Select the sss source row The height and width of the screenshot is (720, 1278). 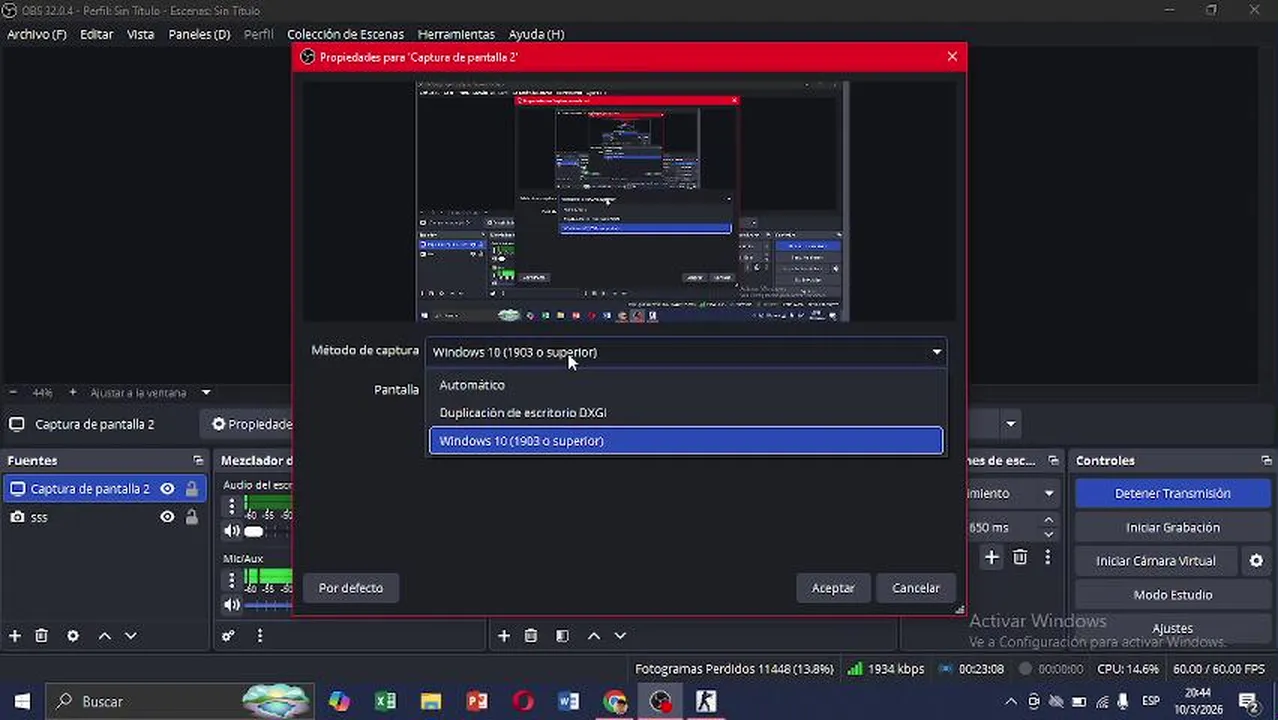coord(103,517)
